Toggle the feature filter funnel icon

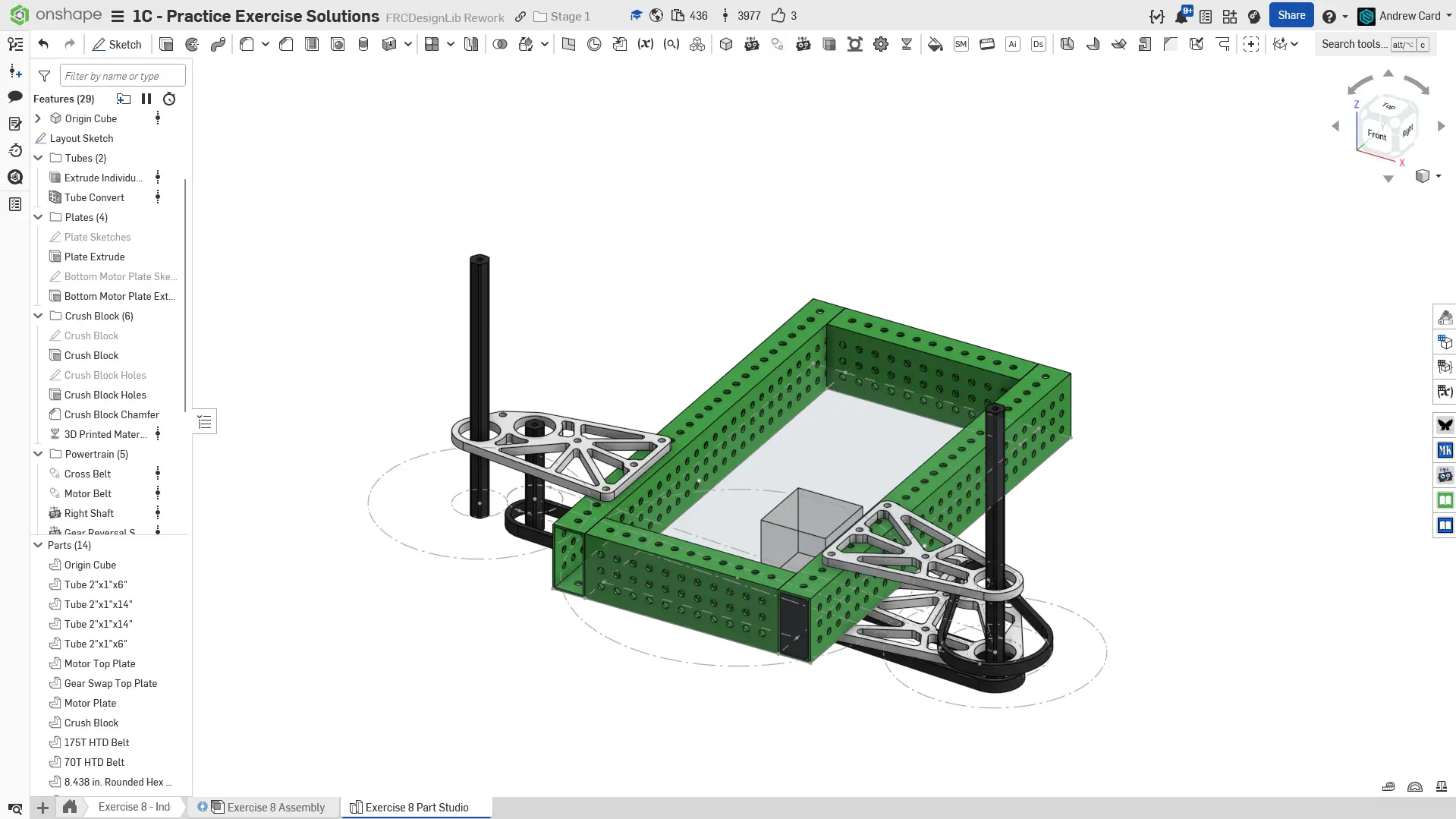coord(45,76)
